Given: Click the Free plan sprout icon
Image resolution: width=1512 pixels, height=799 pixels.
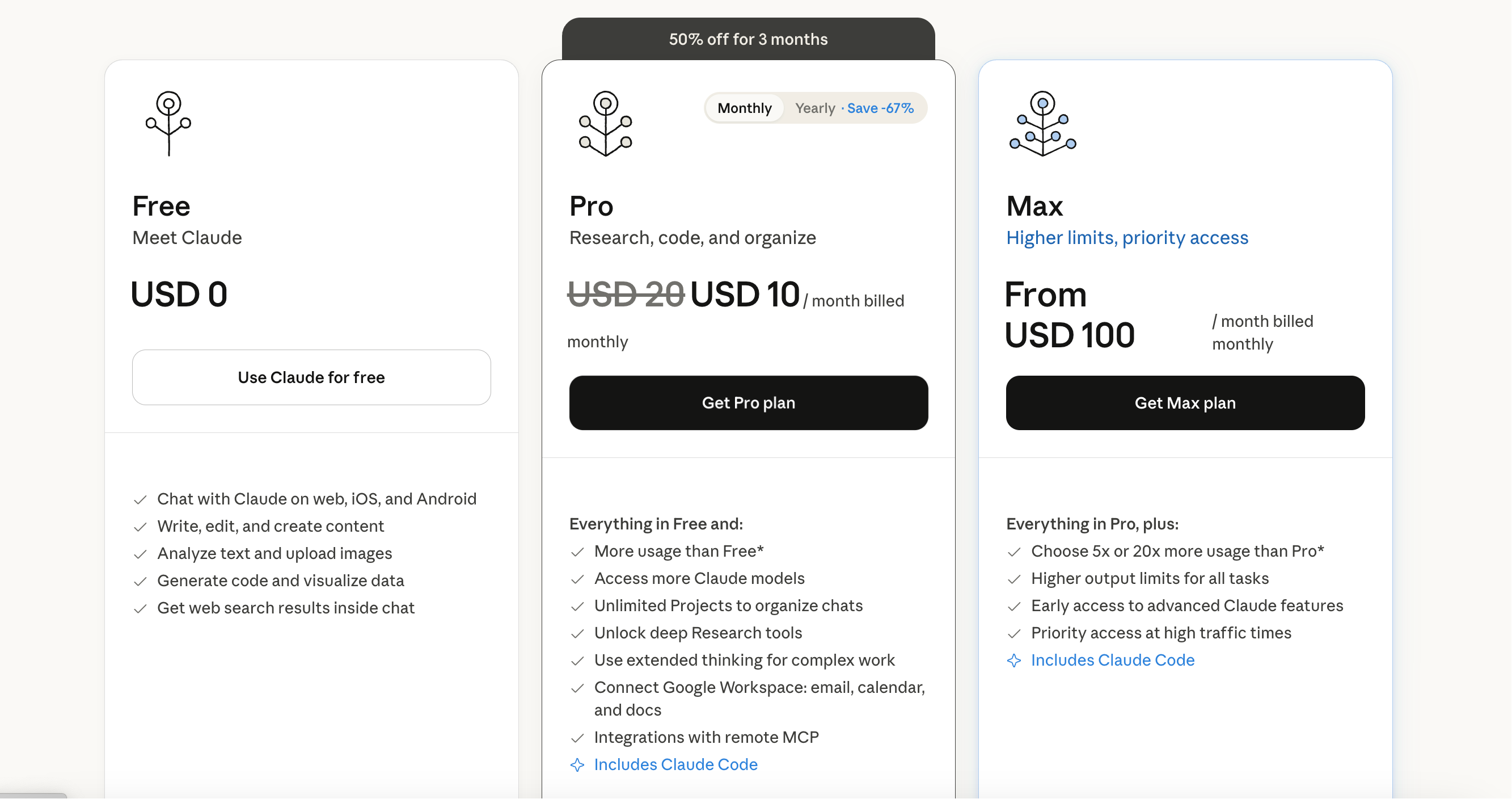Looking at the screenshot, I should [168, 123].
